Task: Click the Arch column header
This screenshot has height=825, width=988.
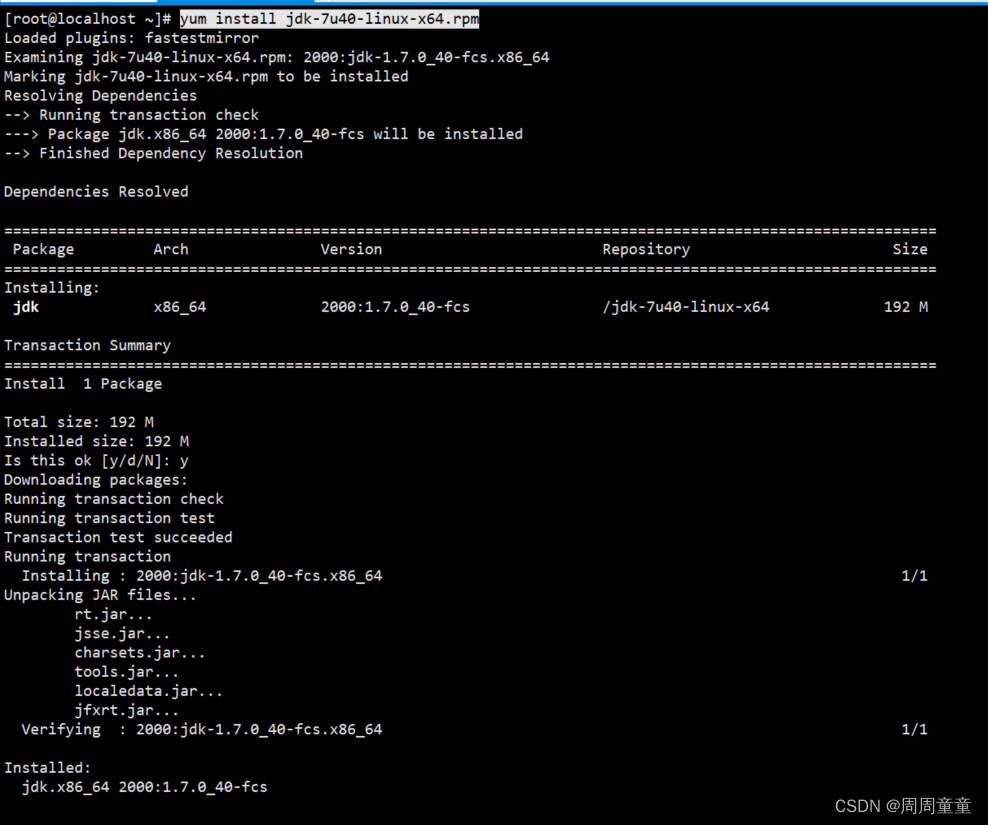Action: pyautogui.click(x=170, y=248)
